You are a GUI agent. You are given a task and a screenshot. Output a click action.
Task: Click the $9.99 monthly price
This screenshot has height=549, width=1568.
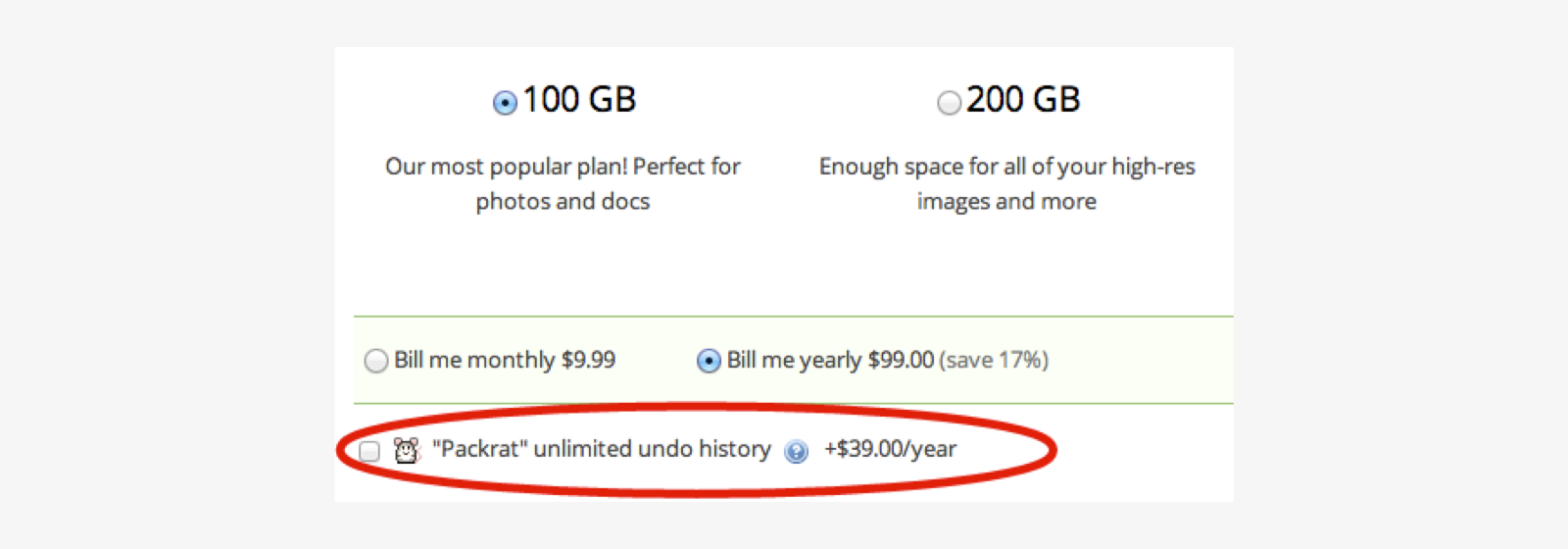pos(588,360)
